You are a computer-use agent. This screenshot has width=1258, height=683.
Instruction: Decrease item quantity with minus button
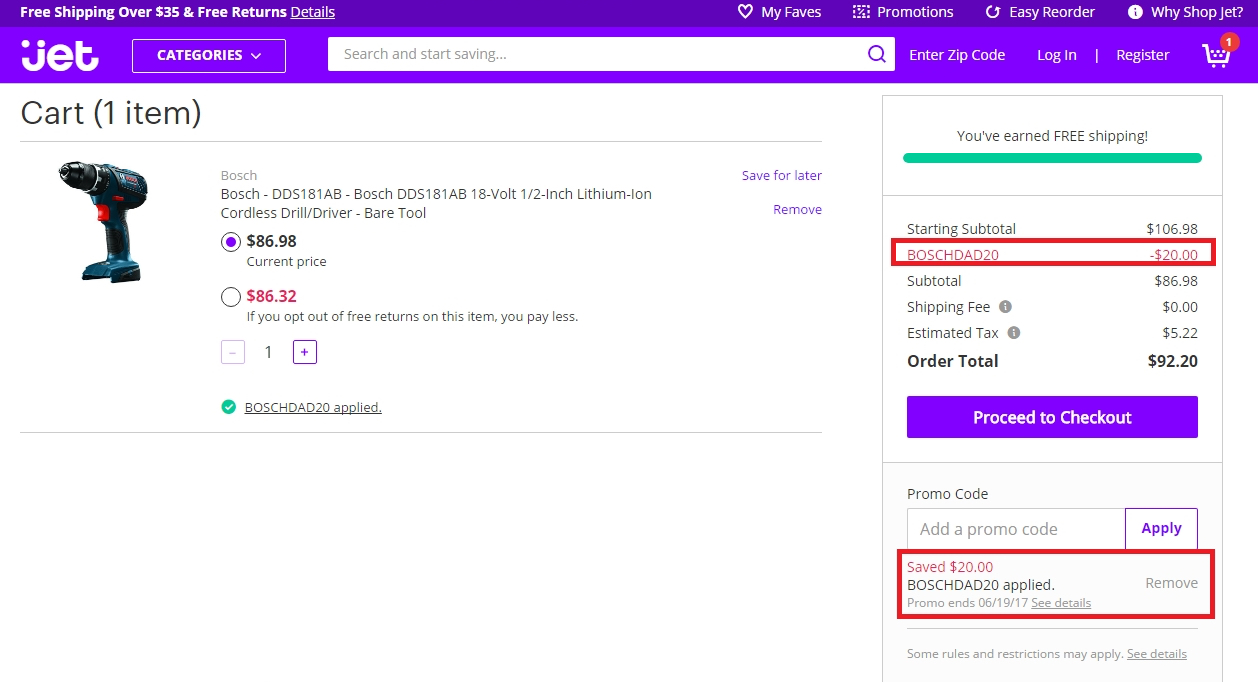[x=233, y=352]
